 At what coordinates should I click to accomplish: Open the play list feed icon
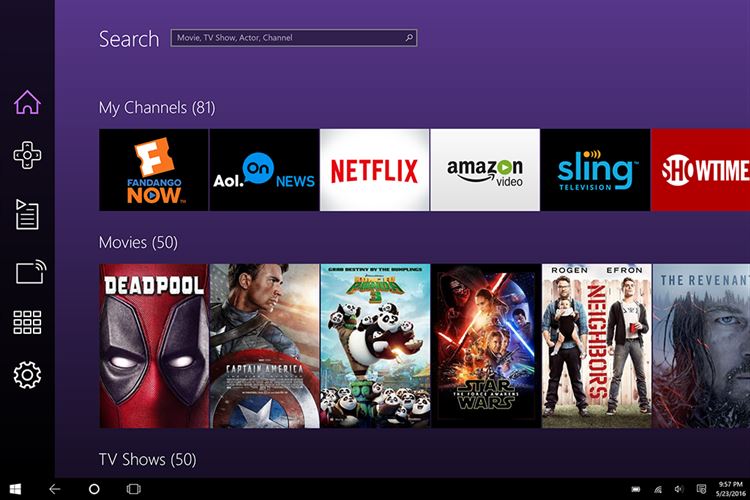coord(27,214)
